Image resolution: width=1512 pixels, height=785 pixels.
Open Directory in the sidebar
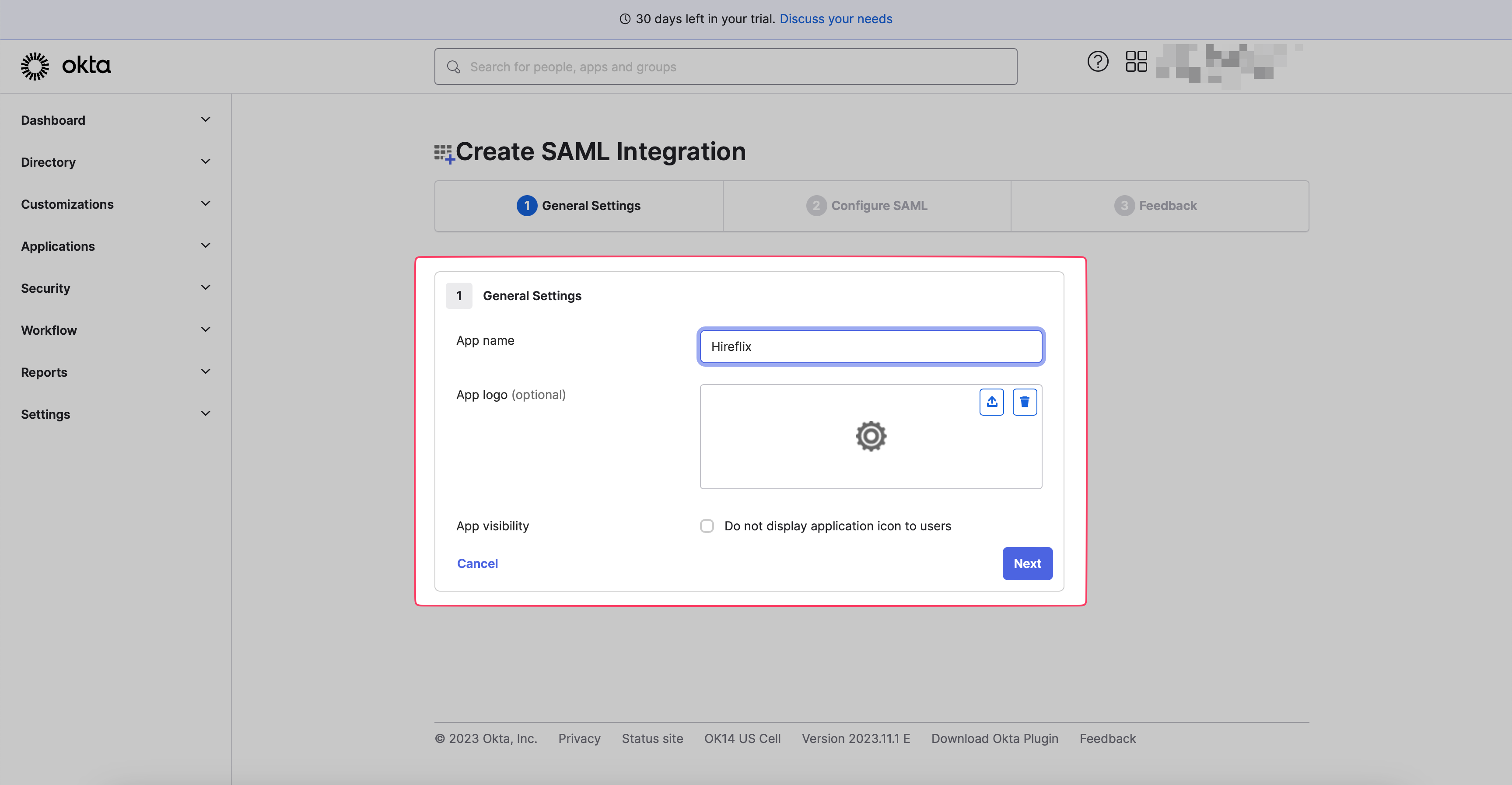(x=48, y=162)
